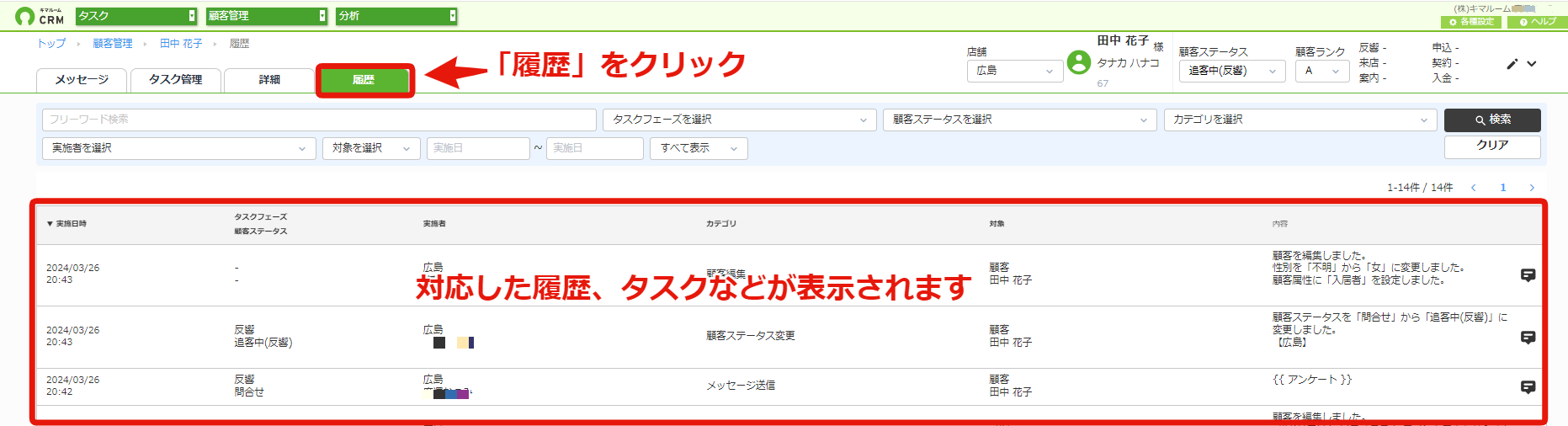The height and width of the screenshot is (426, 1568).
Task: Click the {{ アンケート }} content text
Action: click(x=1312, y=380)
